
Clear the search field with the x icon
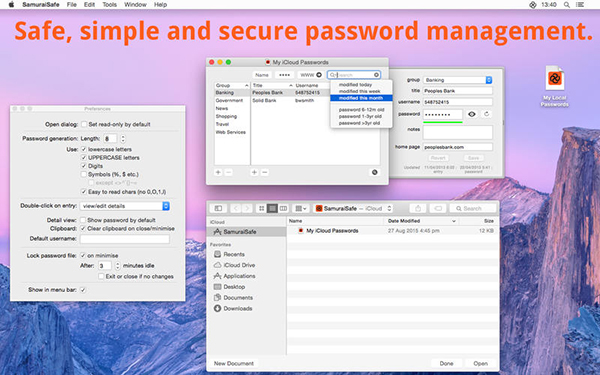coord(376,75)
